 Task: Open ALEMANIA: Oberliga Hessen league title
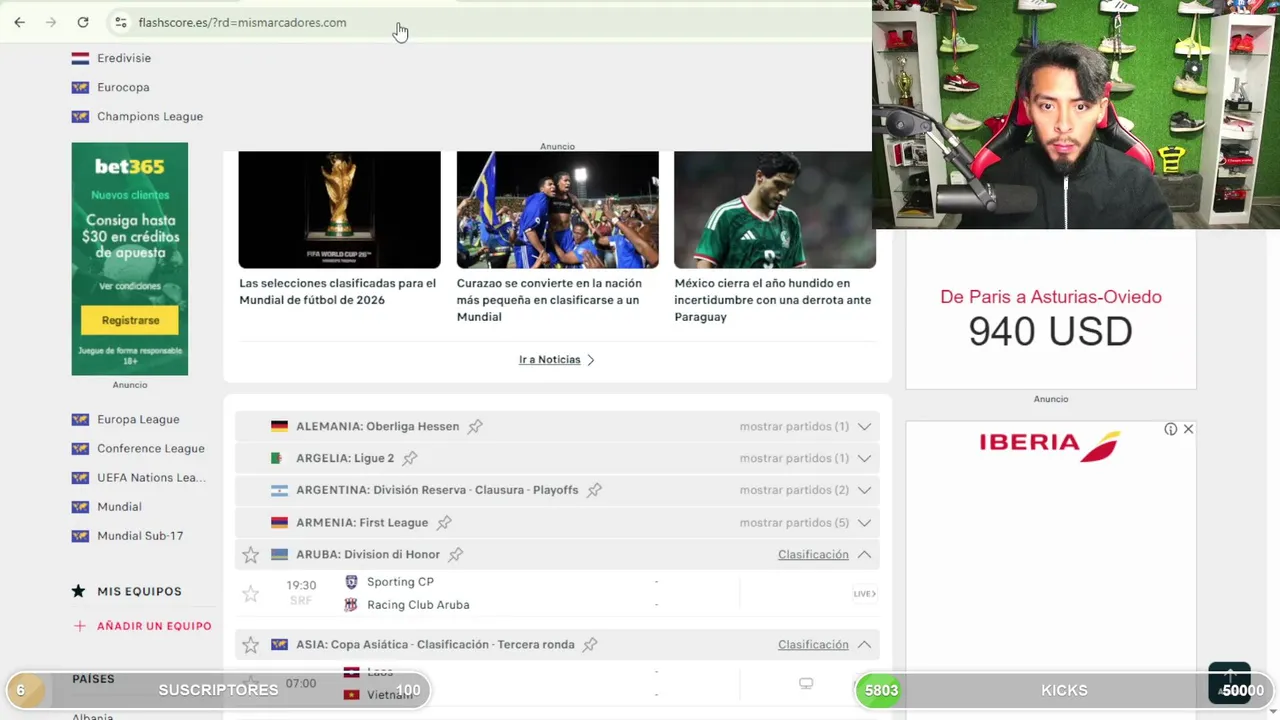pyautogui.click(x=377, y=426)
